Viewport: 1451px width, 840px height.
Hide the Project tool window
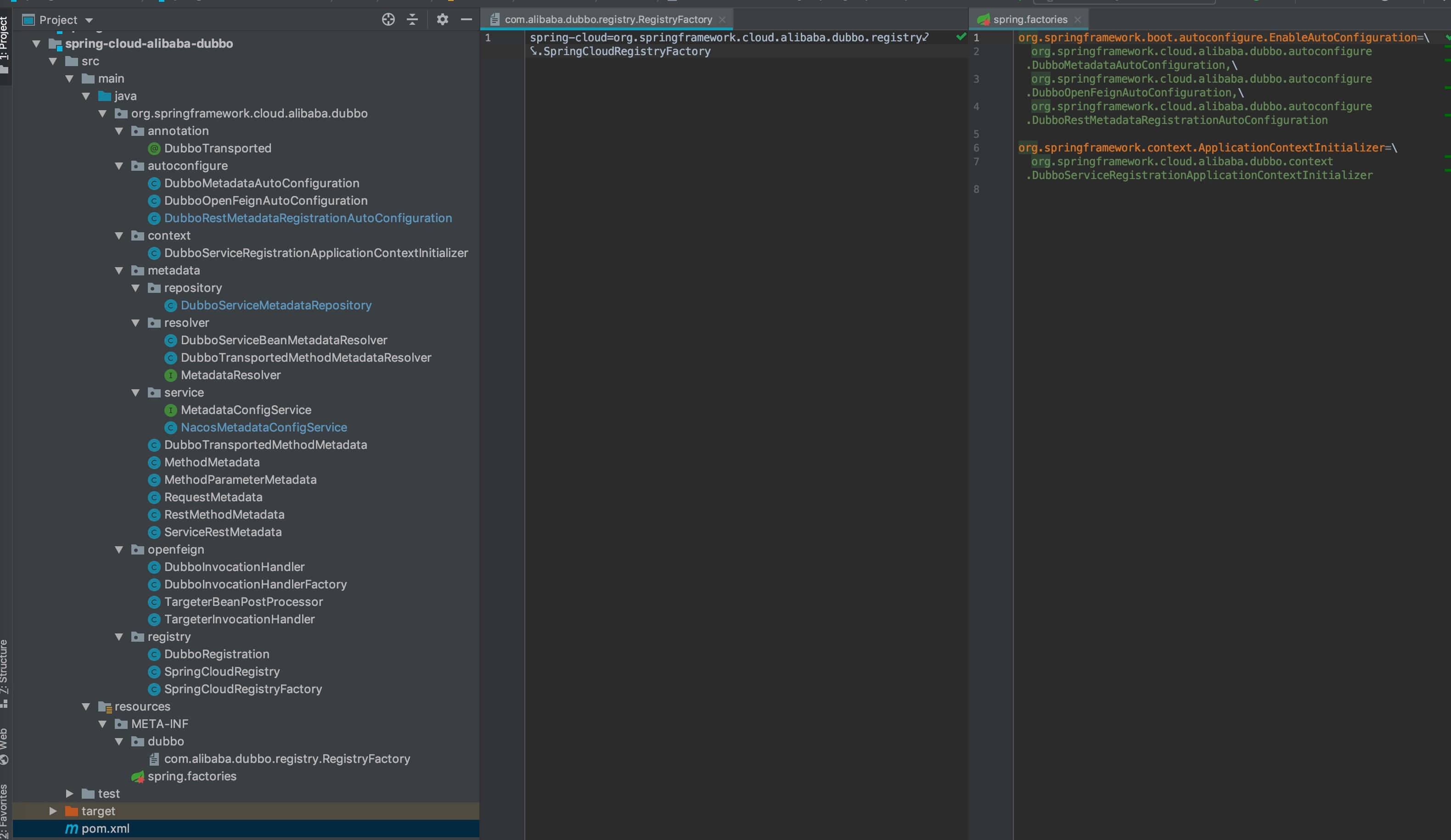(x=467, y=20)
